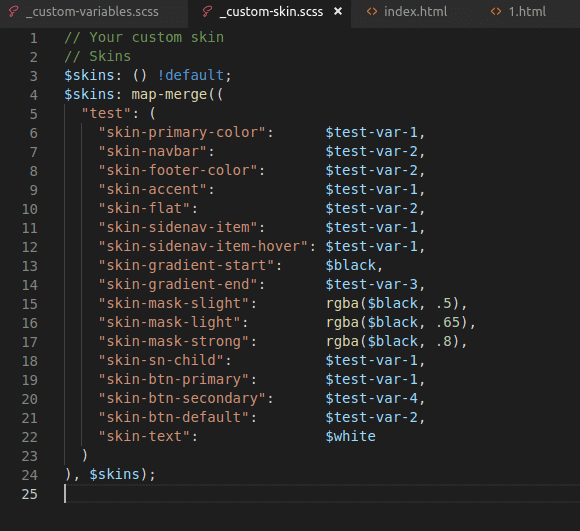580x531 pixels.
Task: Place cursor on the map-merge function name
Action: point(169,95)
